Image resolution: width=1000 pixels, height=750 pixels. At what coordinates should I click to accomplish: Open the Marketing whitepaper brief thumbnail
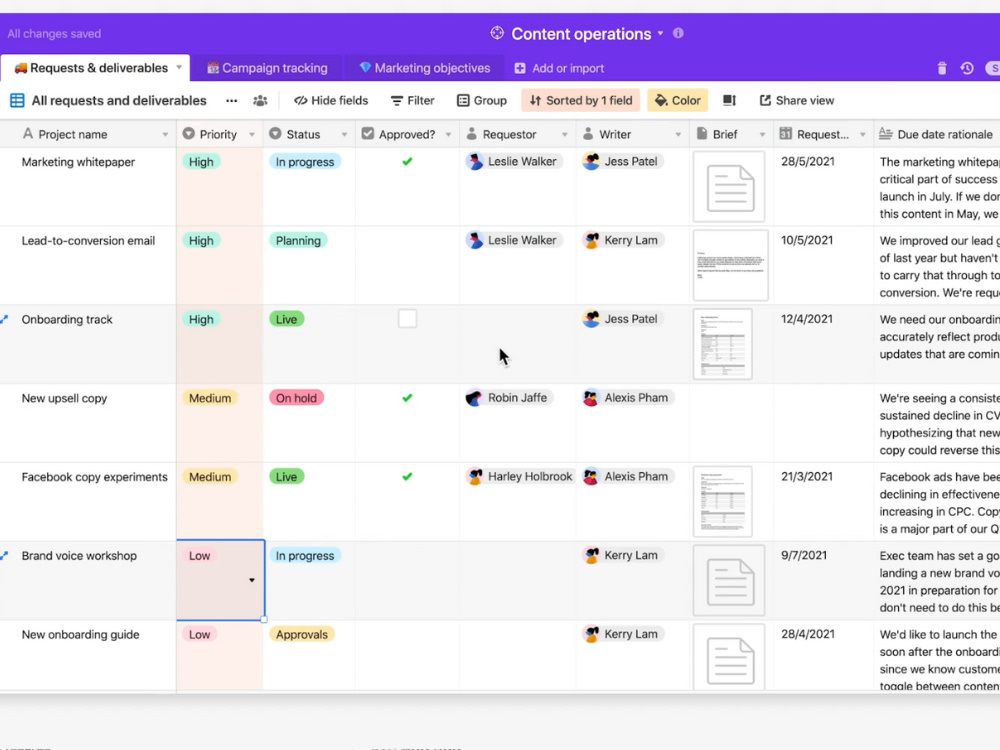click(x=729, y=186)
